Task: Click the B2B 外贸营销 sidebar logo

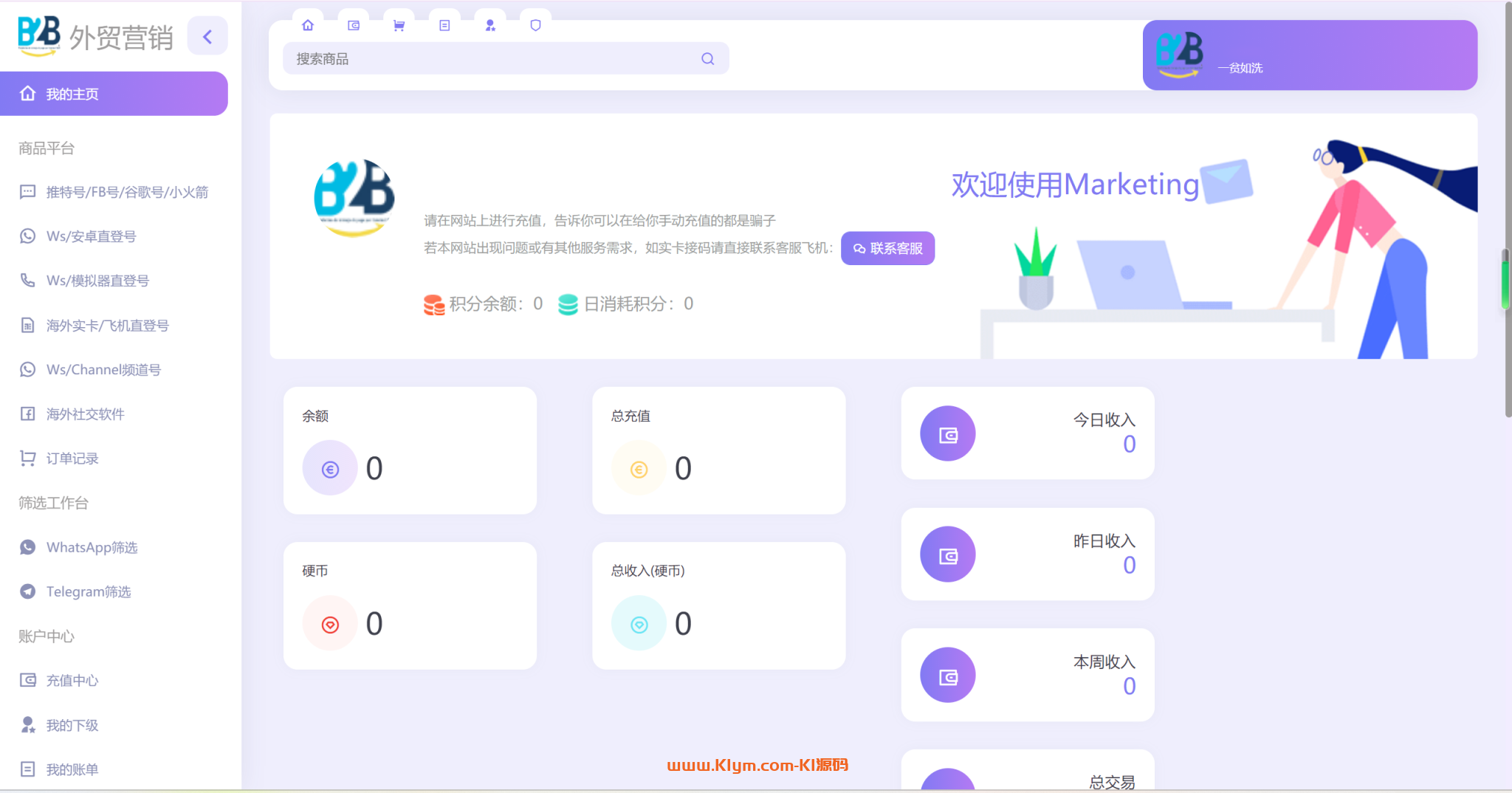Action: (95, 36)
